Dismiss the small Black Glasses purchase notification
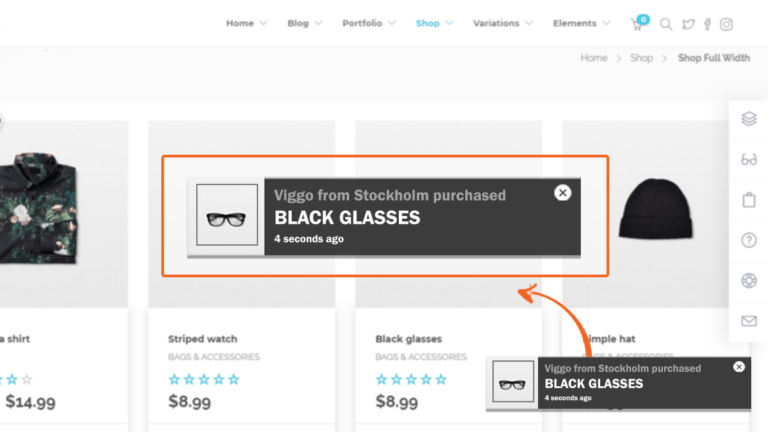This screenshot has width=768, height=432. 739,367
